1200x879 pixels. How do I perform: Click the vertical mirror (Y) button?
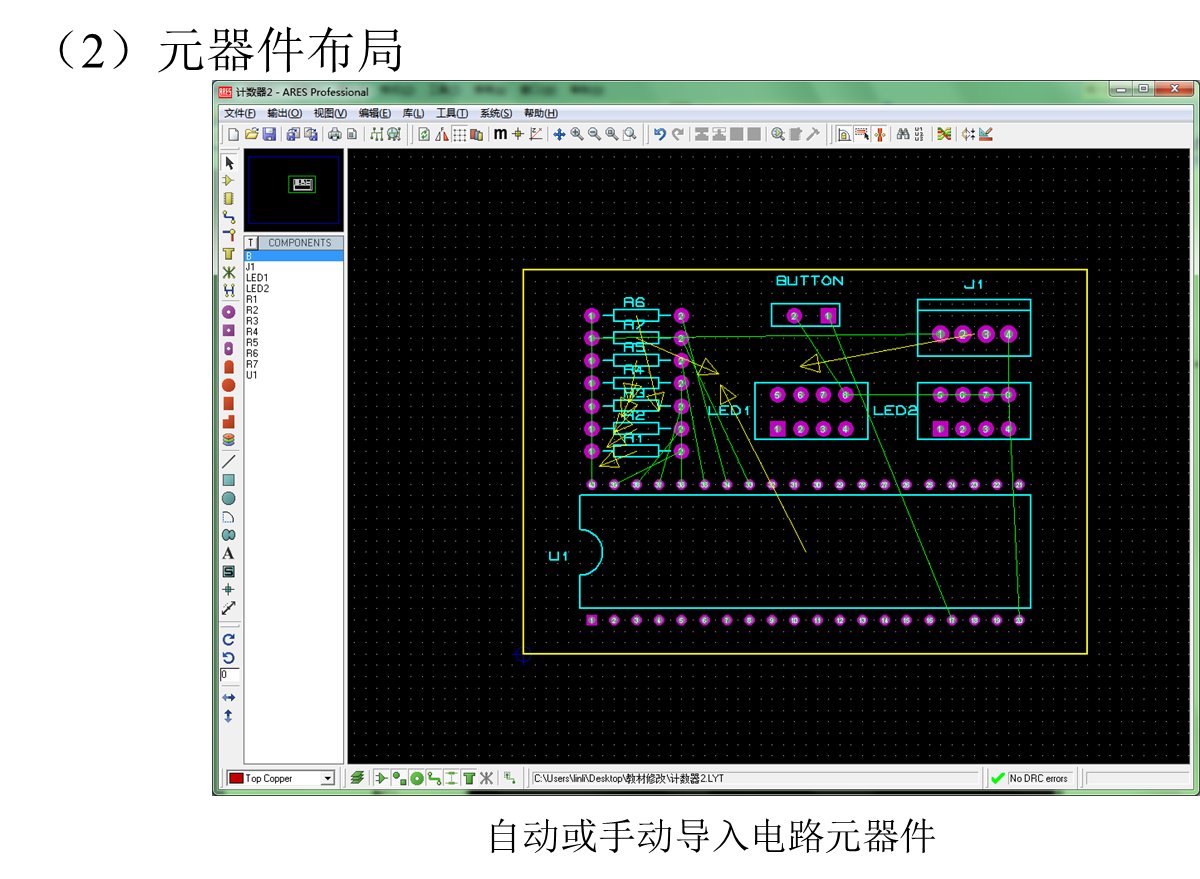click(x=229, y=716)
